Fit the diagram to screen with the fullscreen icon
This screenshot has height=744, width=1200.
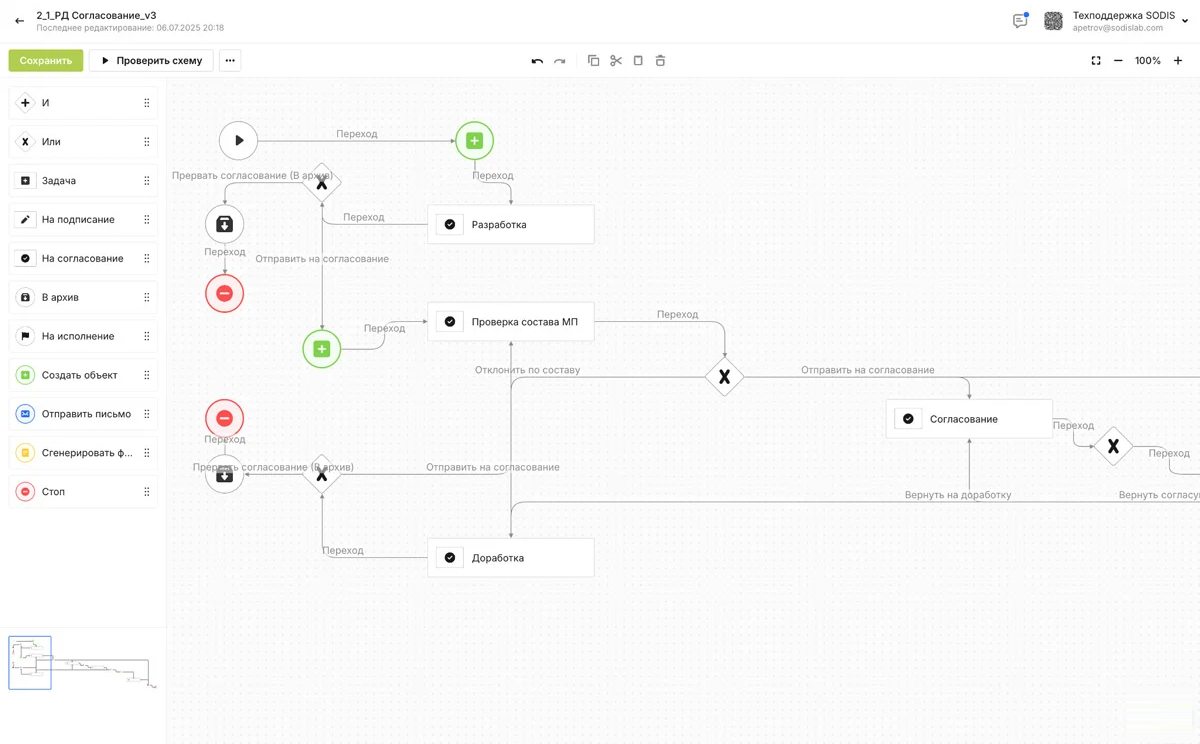point(1095,60)
